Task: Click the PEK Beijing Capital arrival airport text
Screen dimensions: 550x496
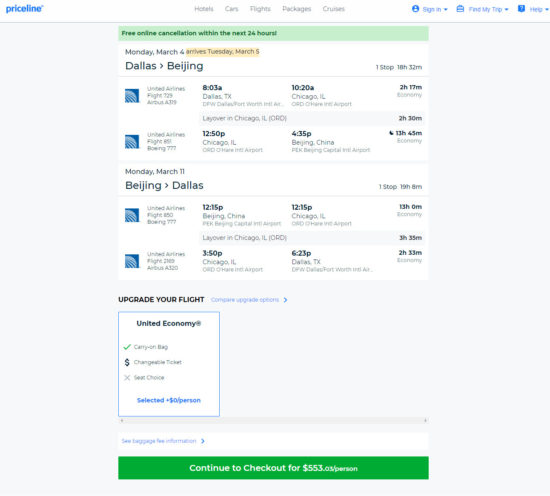Action: pyautogui.click(x=331, y=150)
